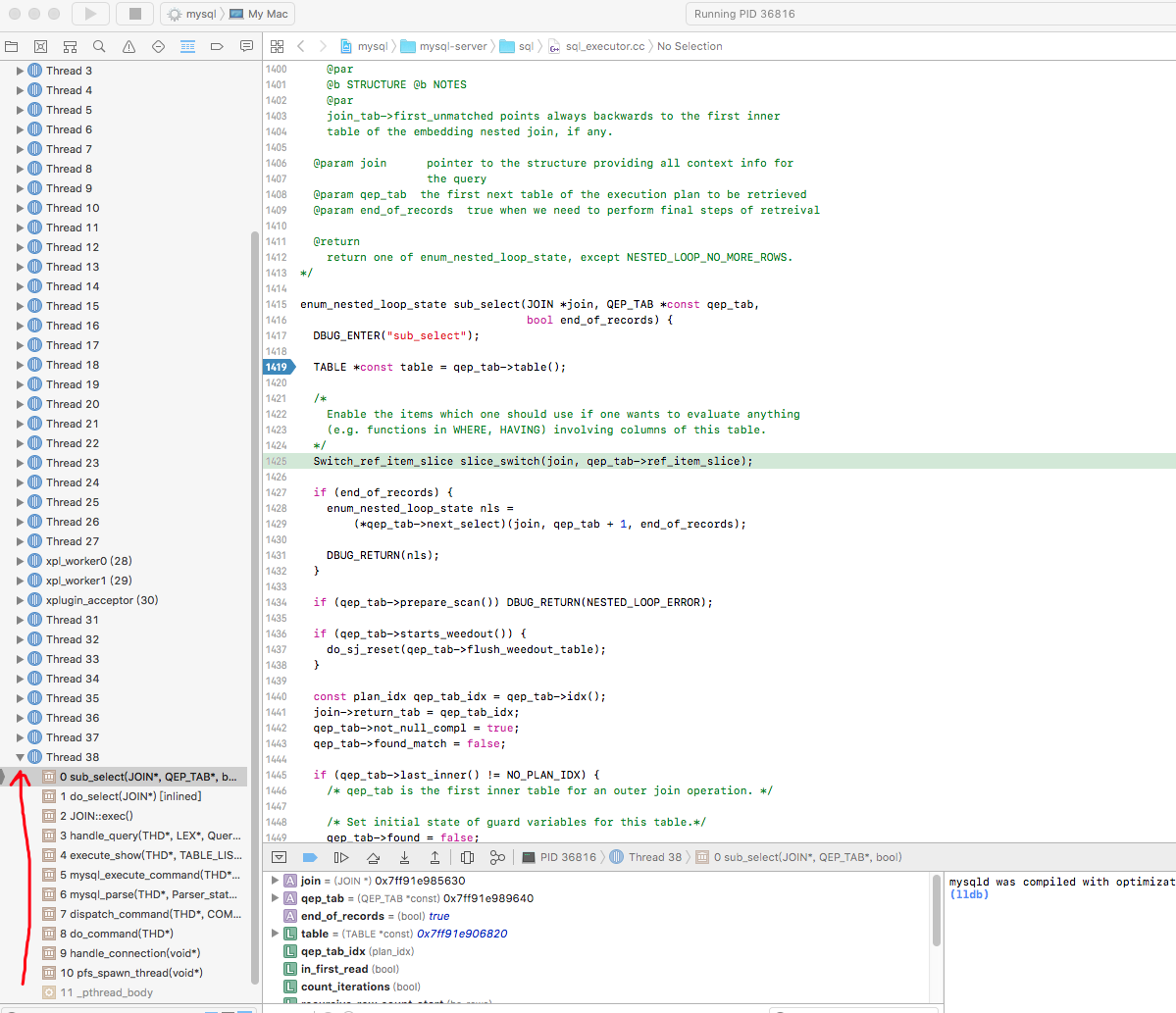The image size is (1176, 1013).
Task: Click PID 36816 in debug bar
Action: 559,857
